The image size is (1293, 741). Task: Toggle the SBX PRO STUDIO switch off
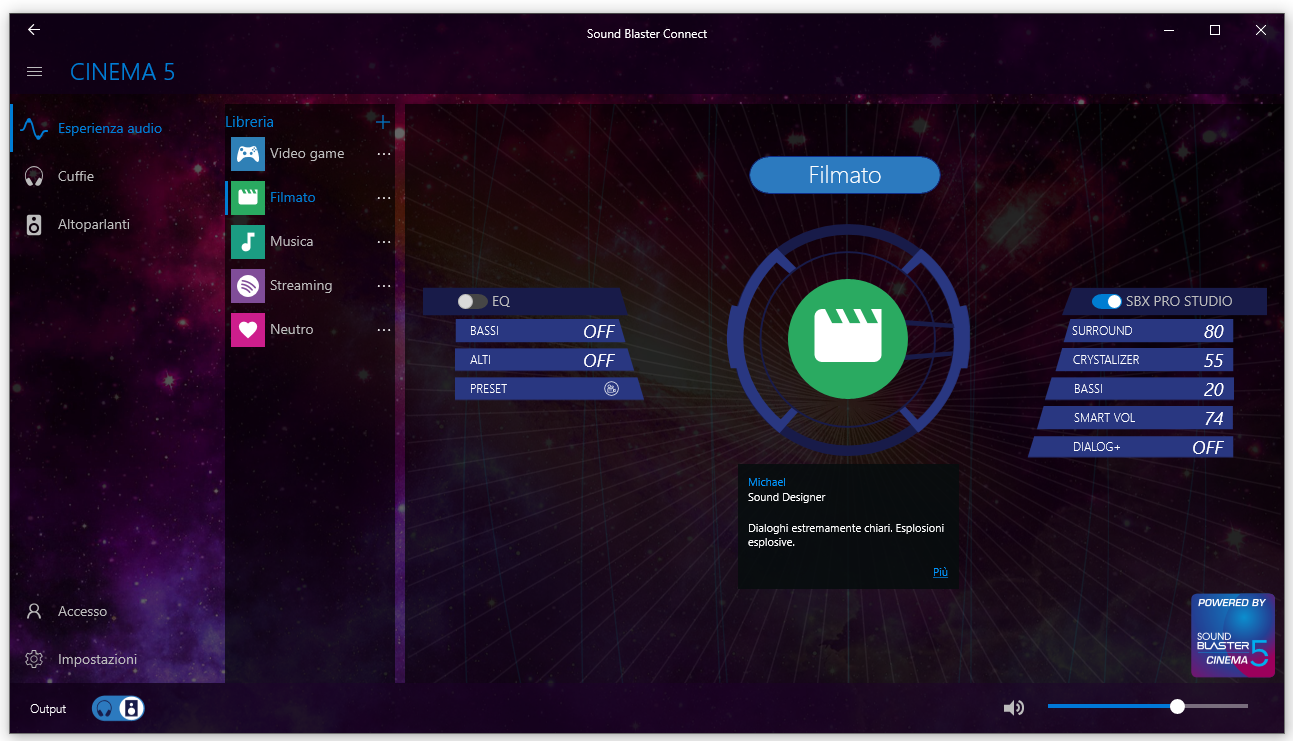1106,301
